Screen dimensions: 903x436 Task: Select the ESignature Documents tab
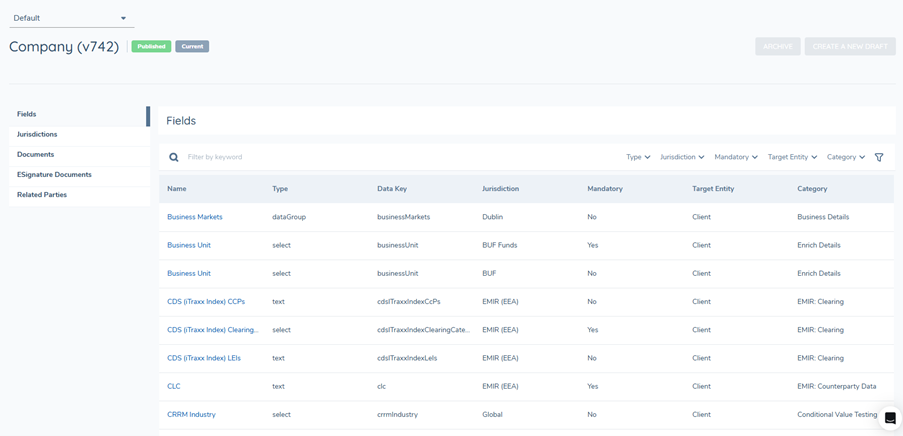click(54, 174)
